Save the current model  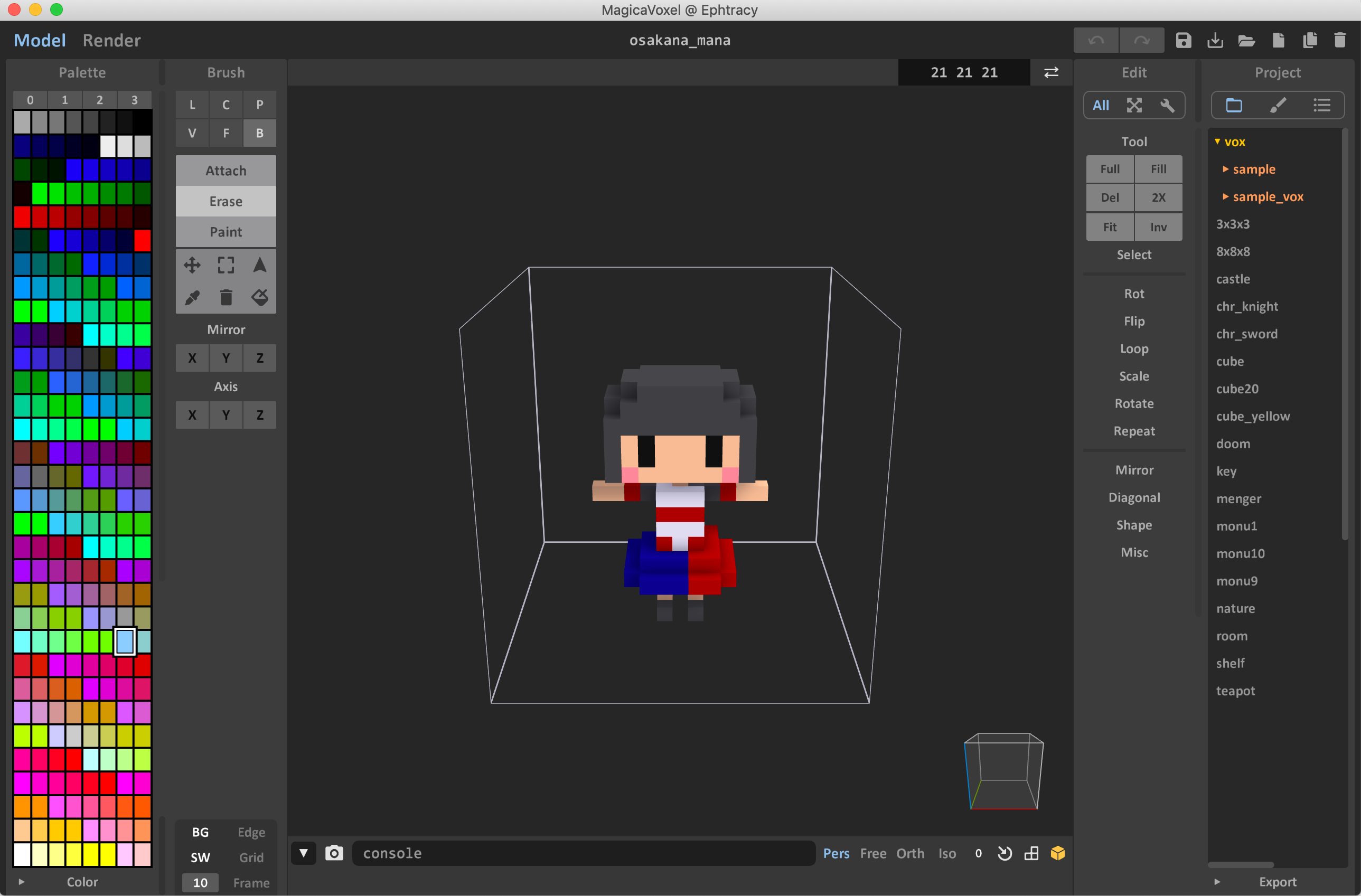click(x=1184, y=40)
